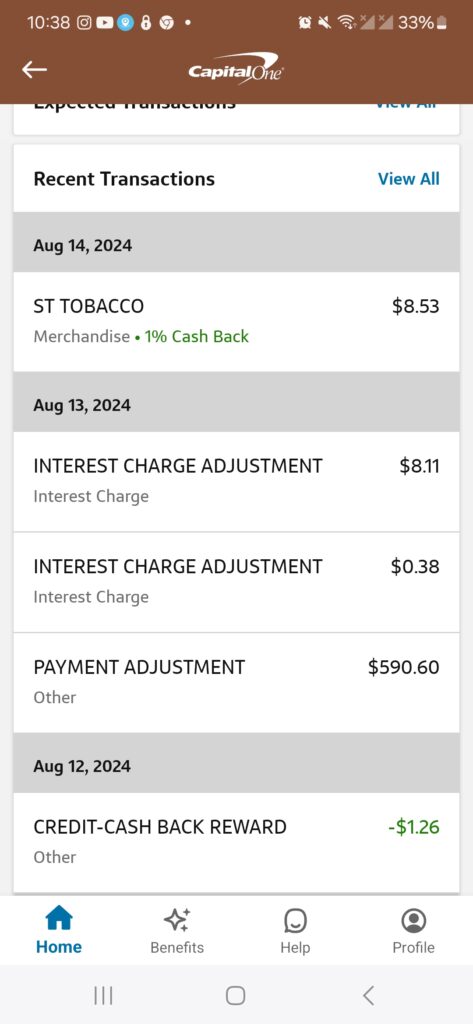
Task: View all recent transactions
Action: 408,179
